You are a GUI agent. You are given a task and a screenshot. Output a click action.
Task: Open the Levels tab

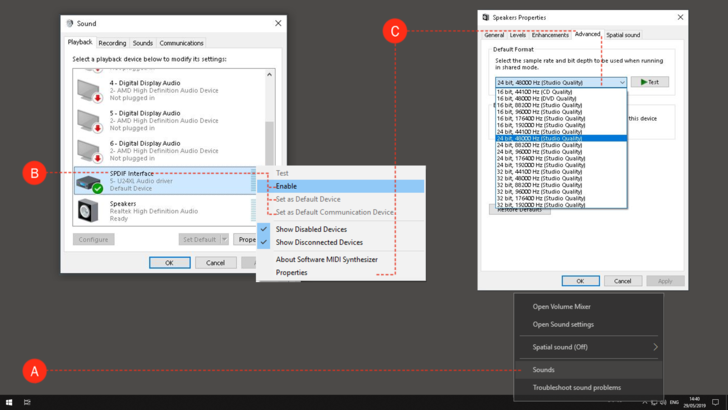point(518,35)
